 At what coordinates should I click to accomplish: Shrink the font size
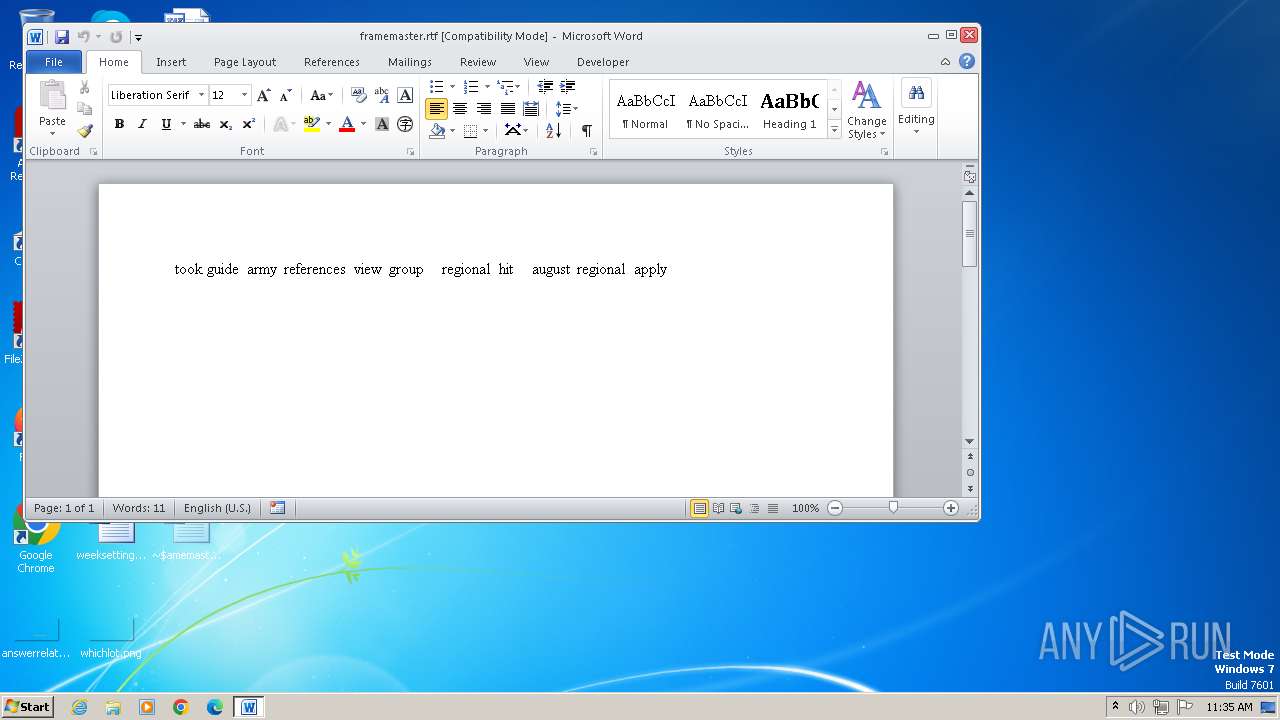click(285, 95)
